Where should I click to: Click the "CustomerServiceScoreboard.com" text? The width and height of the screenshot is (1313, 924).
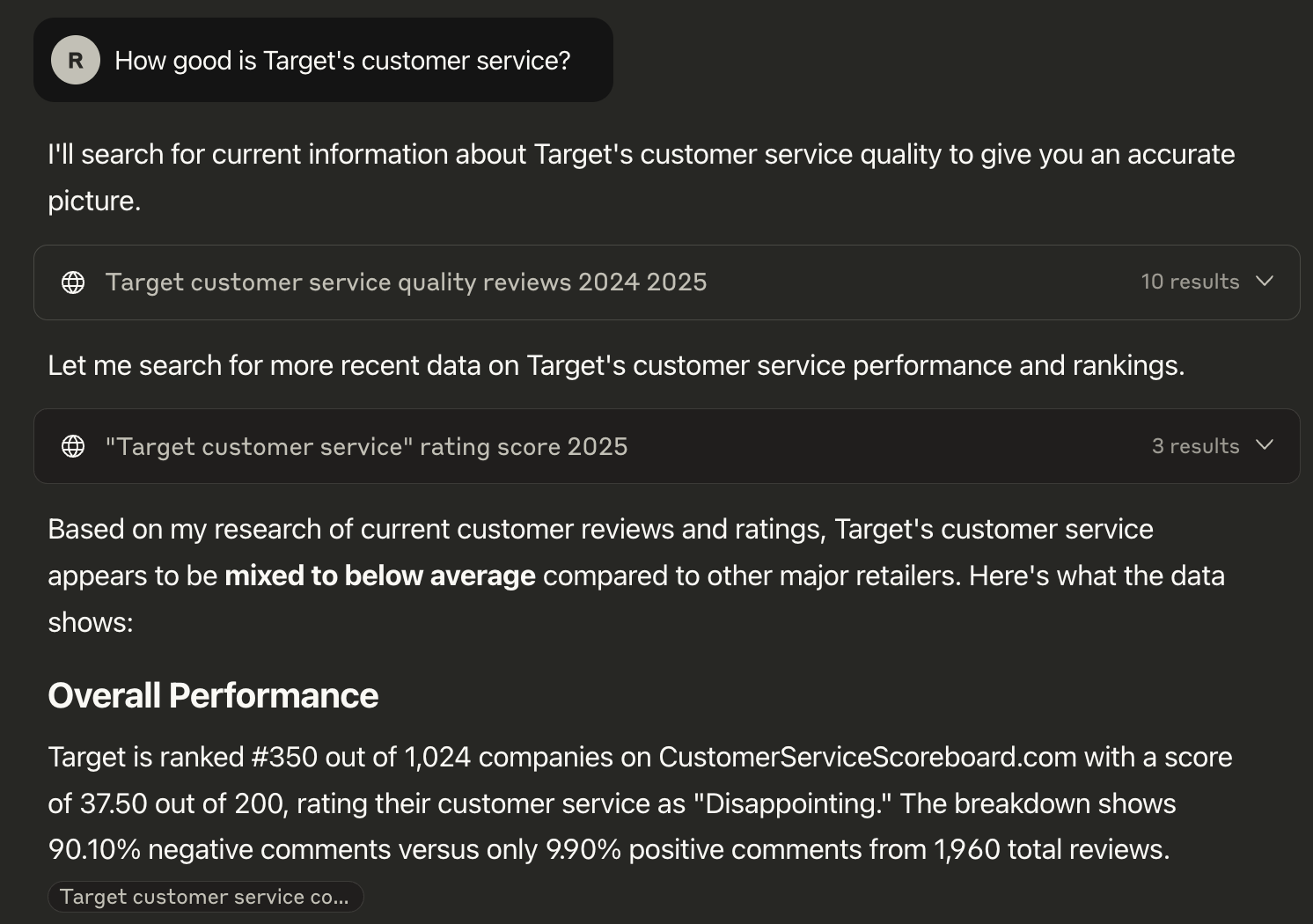867,757
